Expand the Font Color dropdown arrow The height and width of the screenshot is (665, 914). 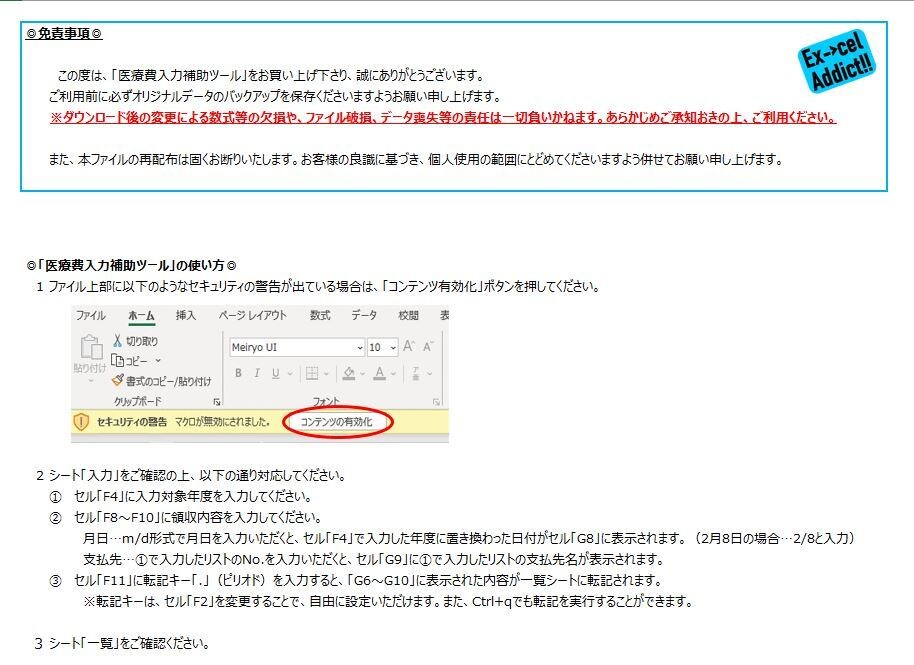pos(393,374)
